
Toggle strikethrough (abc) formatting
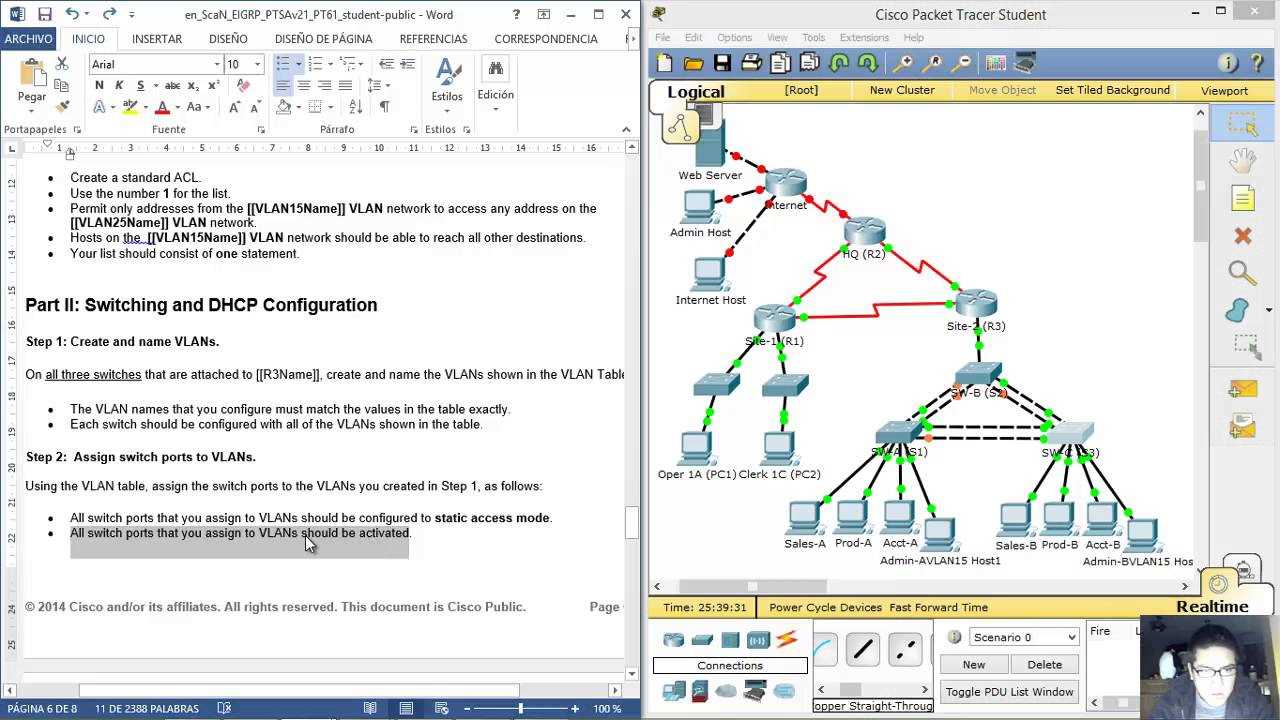tap(174, 85)
